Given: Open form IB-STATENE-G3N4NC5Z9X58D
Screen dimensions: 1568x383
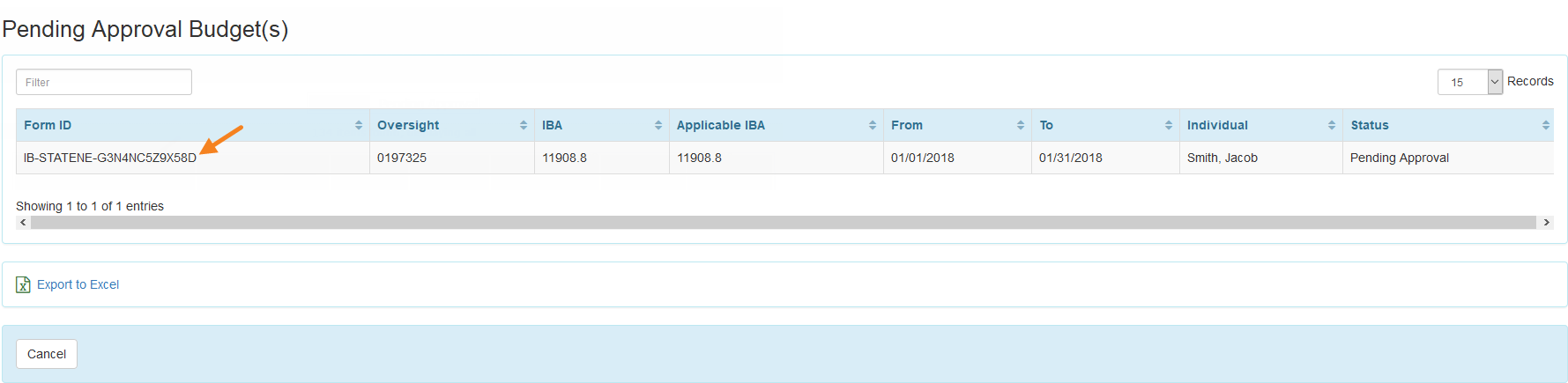Looking at the screenshot, I should click(x=110, y=158).
